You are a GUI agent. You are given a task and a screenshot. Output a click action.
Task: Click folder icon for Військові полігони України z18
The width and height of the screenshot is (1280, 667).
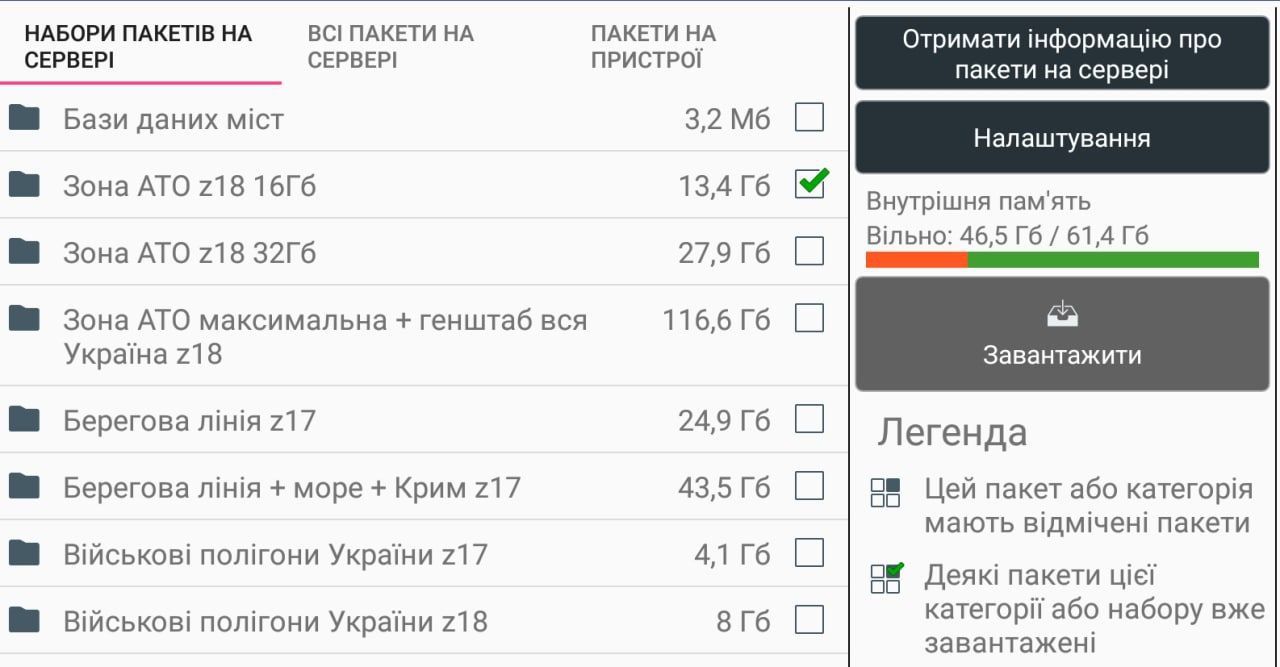24,620
